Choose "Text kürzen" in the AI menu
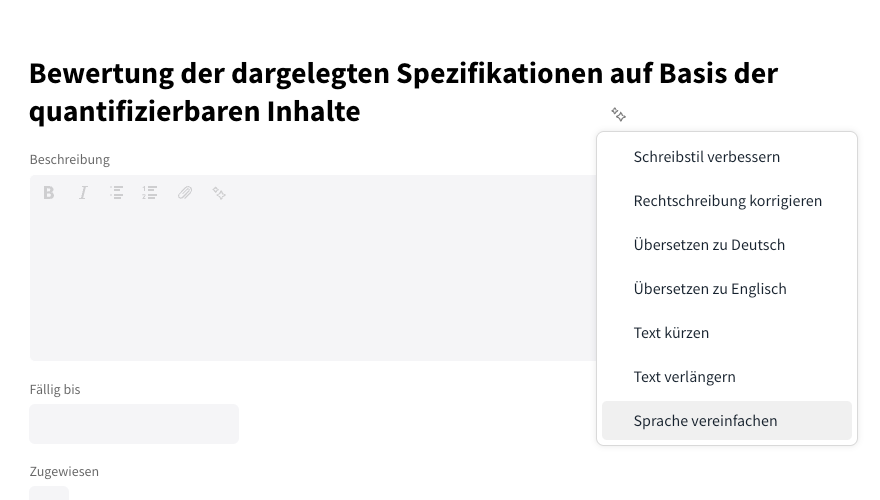 [x=671, y=333]
